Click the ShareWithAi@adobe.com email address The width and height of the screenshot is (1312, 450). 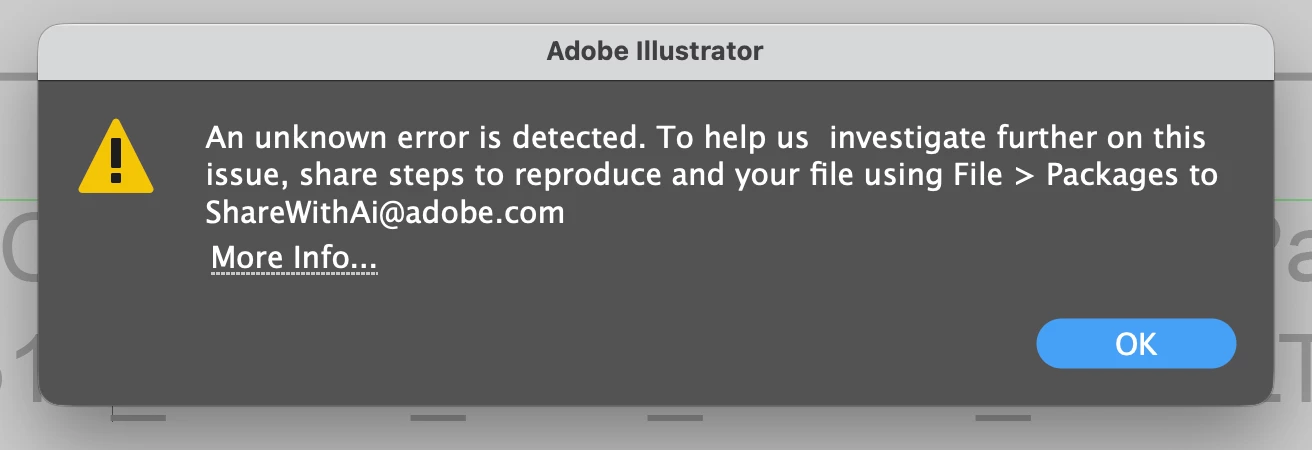click(385, 213)
